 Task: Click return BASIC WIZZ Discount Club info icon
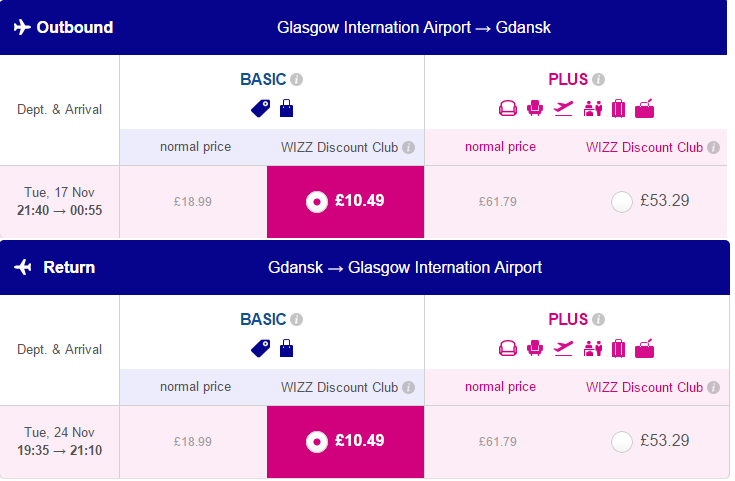point(408,388)
